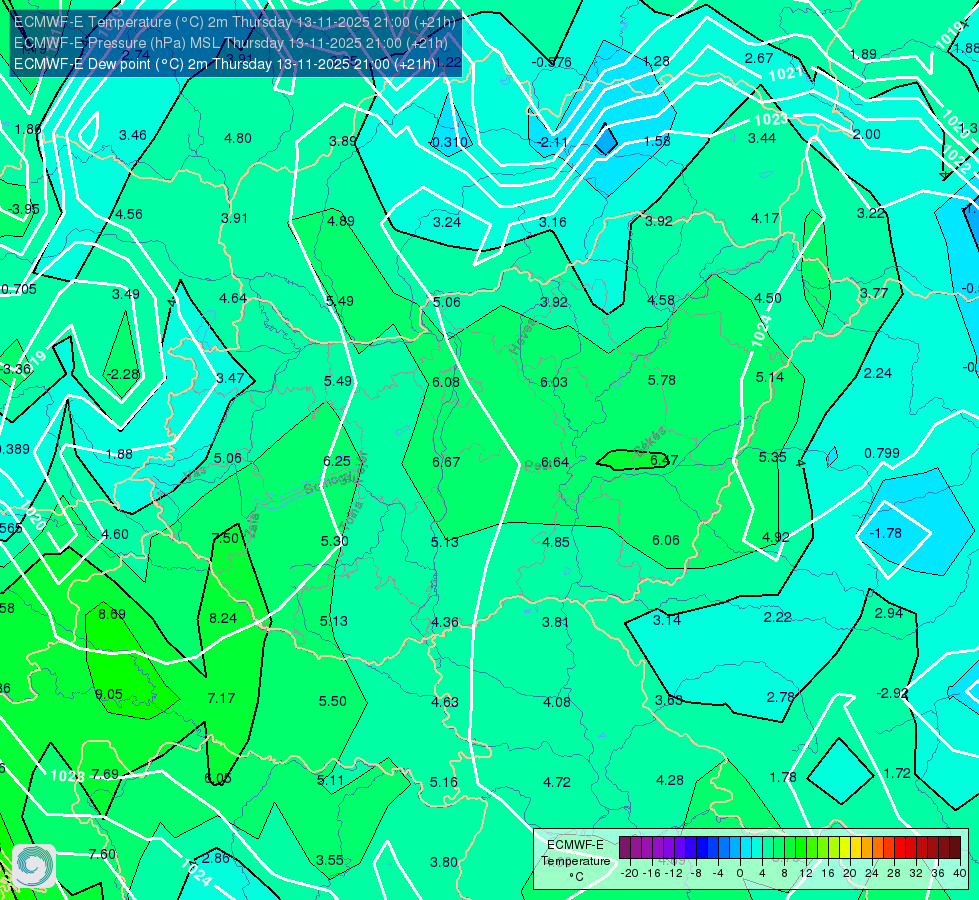
Task: Click the dew point value 8.69
Action: [x=112, y=614]
